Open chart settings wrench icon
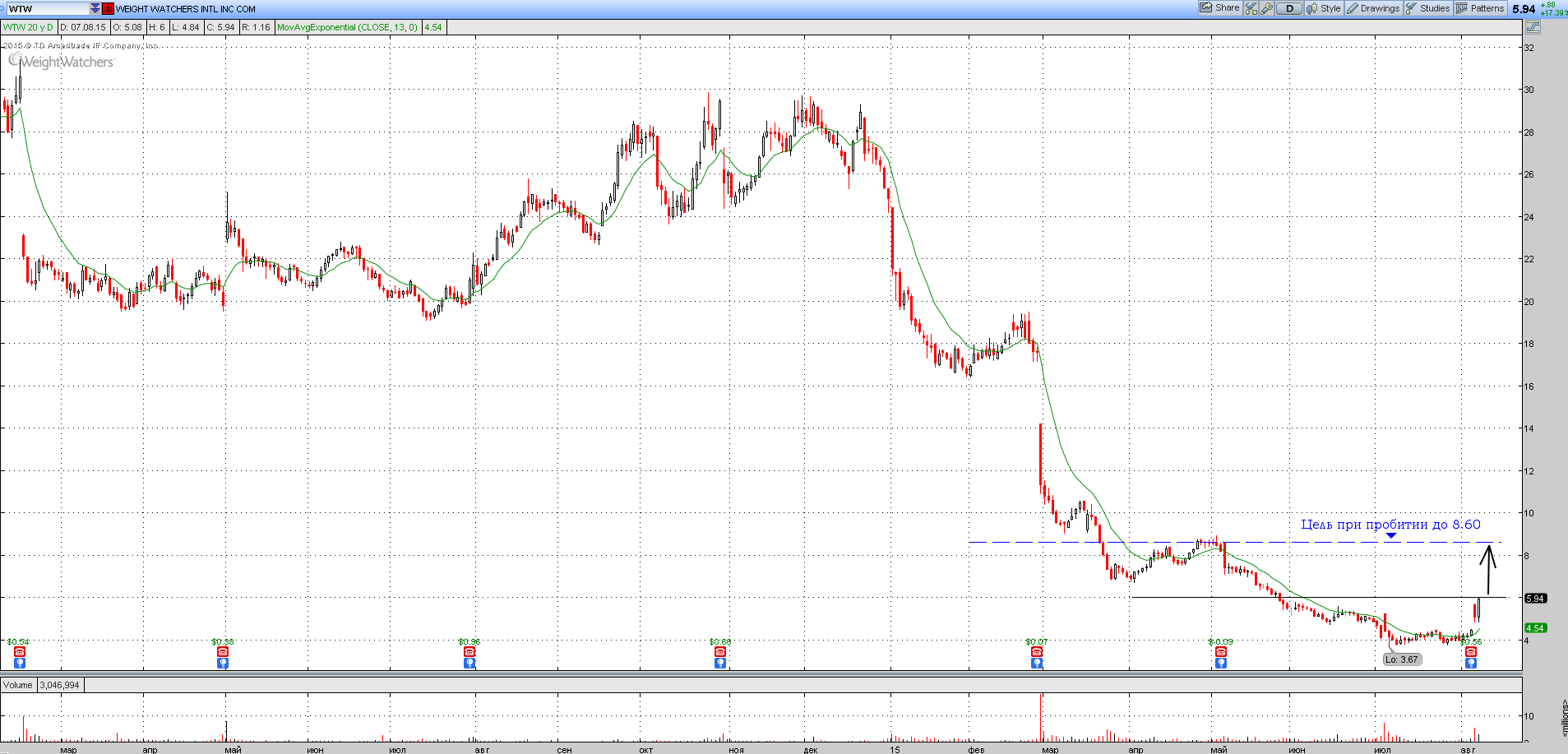Screen dimensions: 1568x754 [1267, 8]
